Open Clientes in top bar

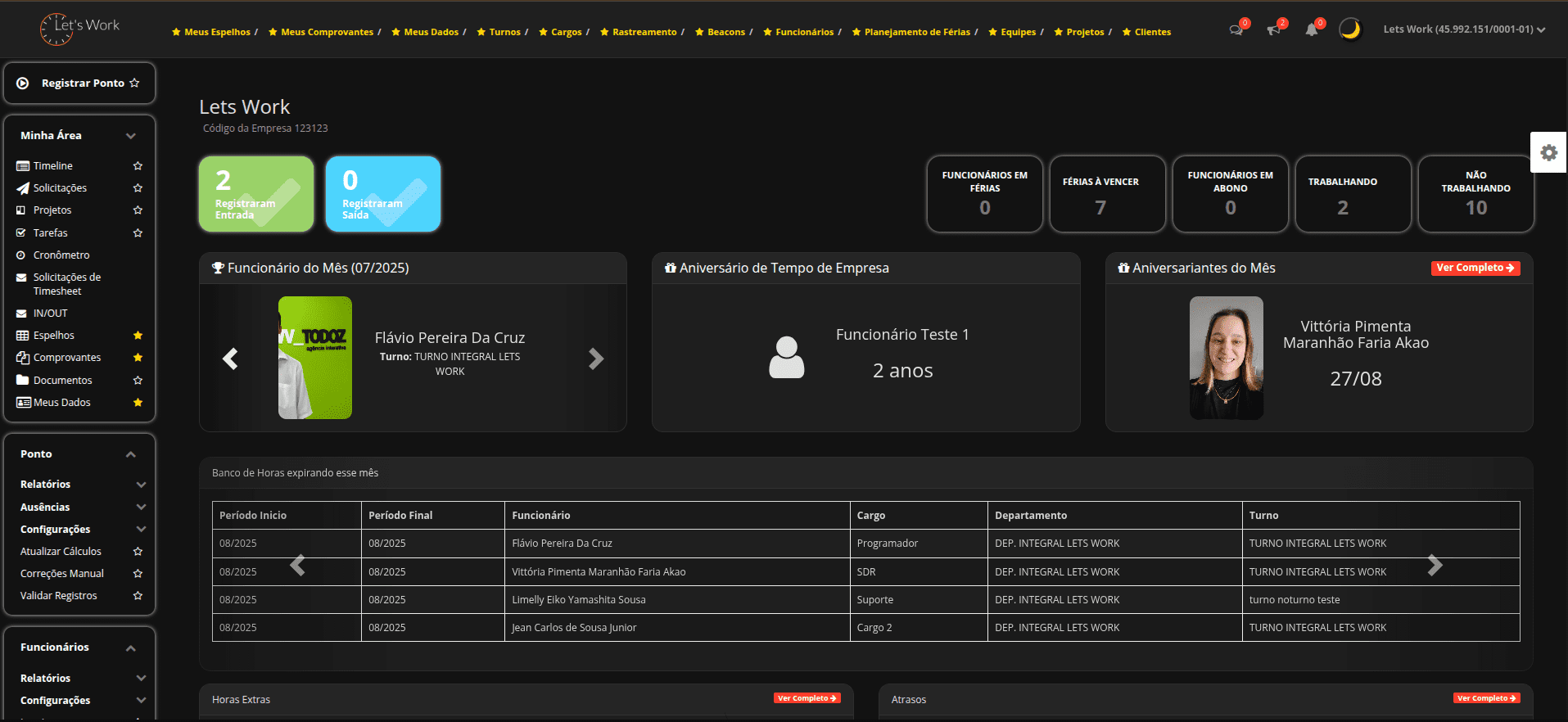[1146, 32]
